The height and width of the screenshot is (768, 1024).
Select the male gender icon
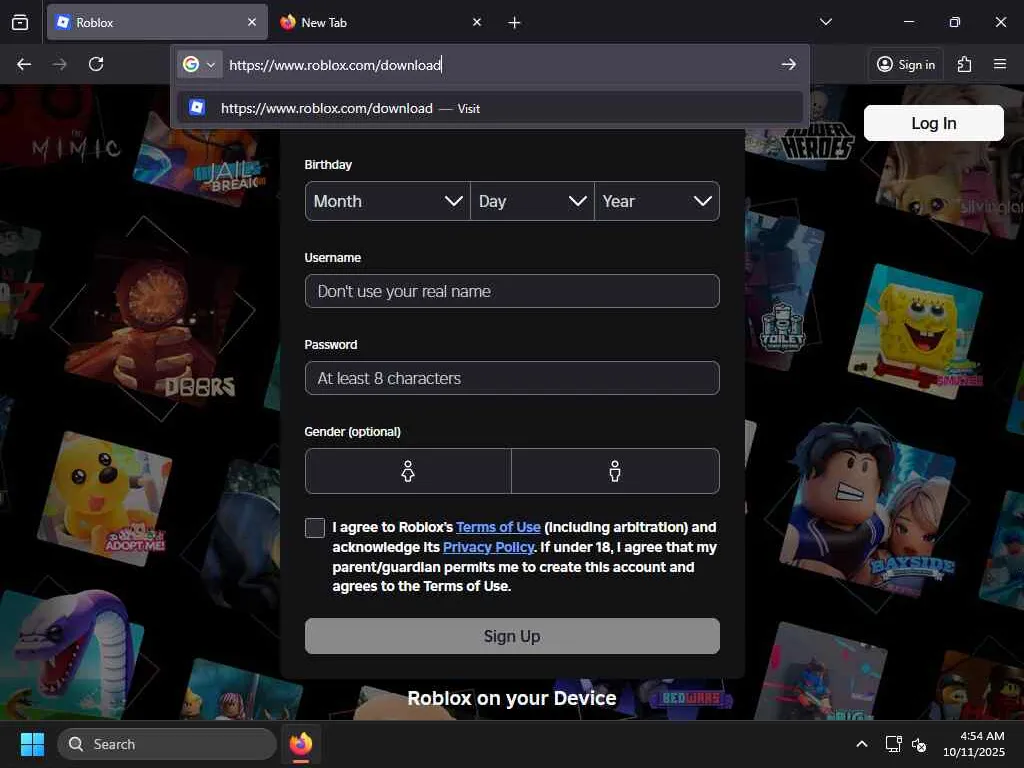click(615, 471)
